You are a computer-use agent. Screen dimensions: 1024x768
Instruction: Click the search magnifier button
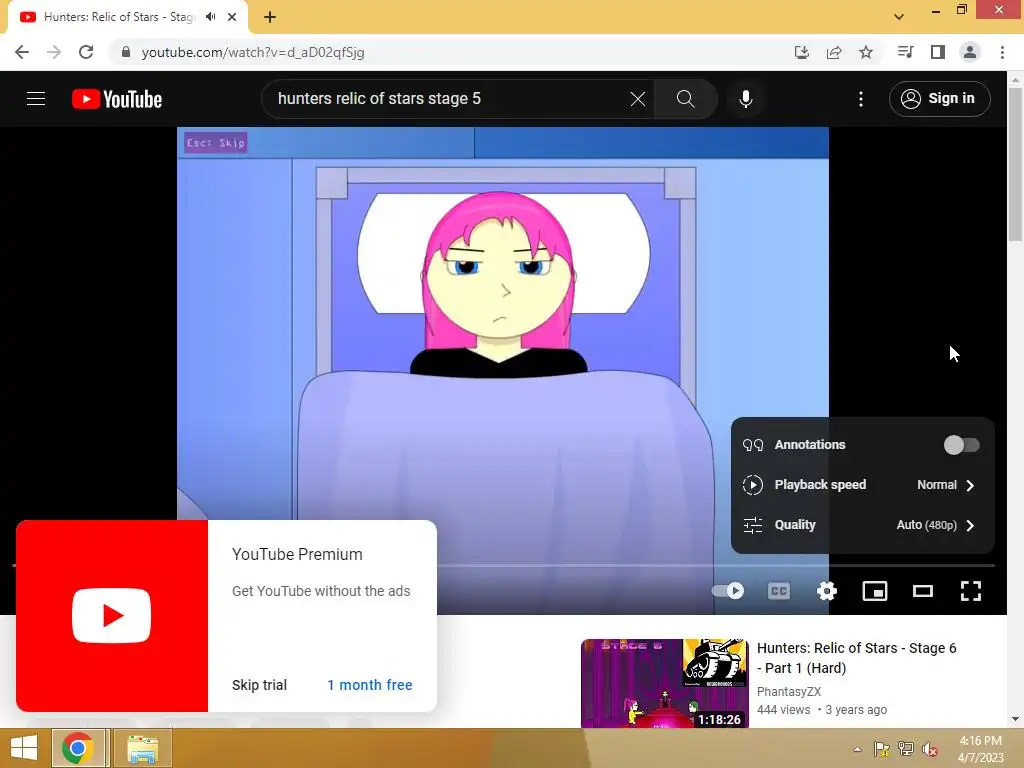point(685,99)
